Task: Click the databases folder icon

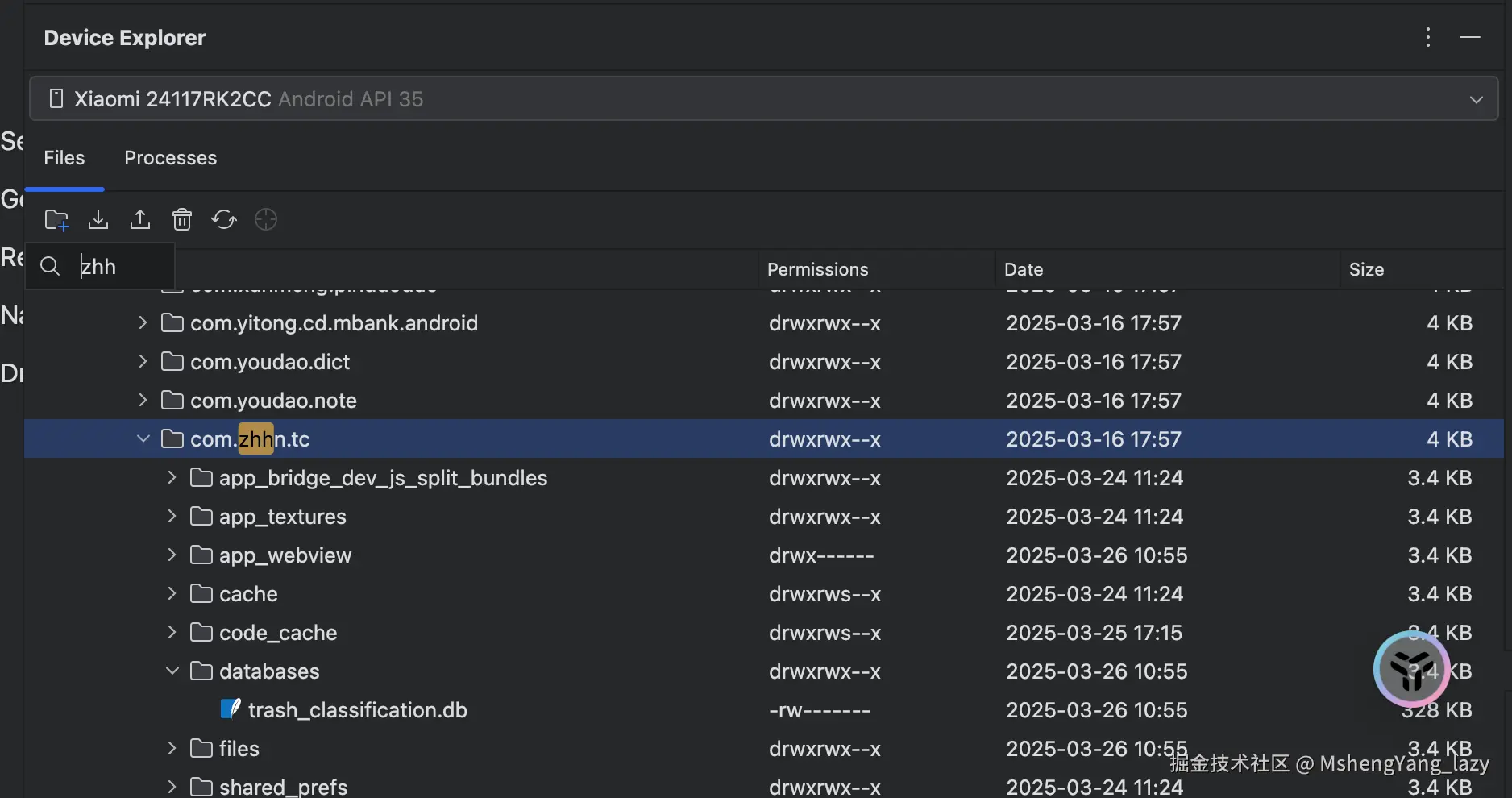Action: click(201, 671)
